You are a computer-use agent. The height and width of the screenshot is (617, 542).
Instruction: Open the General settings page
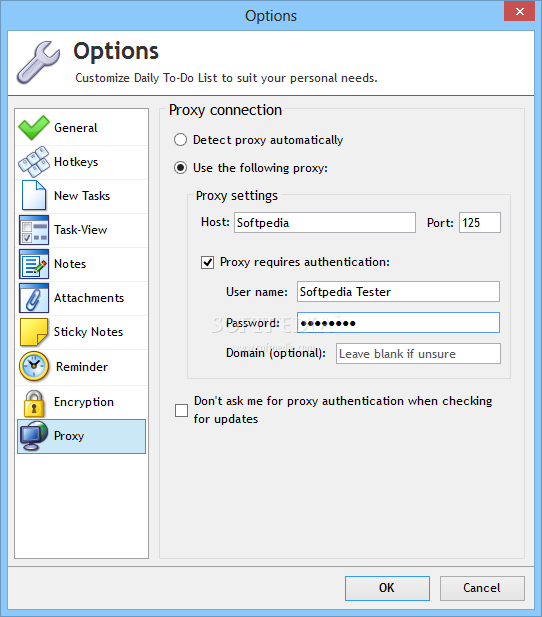(81, 128)
